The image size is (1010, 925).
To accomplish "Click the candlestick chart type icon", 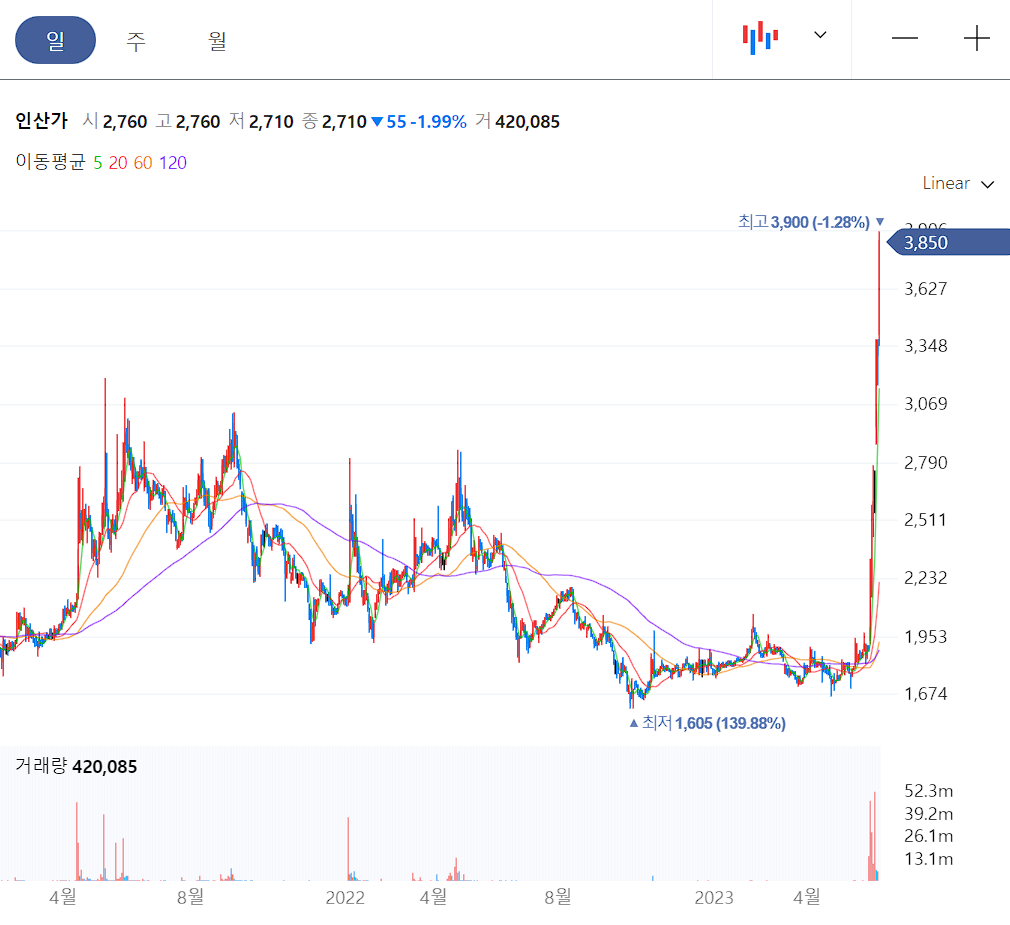I will tap(760, 38).
